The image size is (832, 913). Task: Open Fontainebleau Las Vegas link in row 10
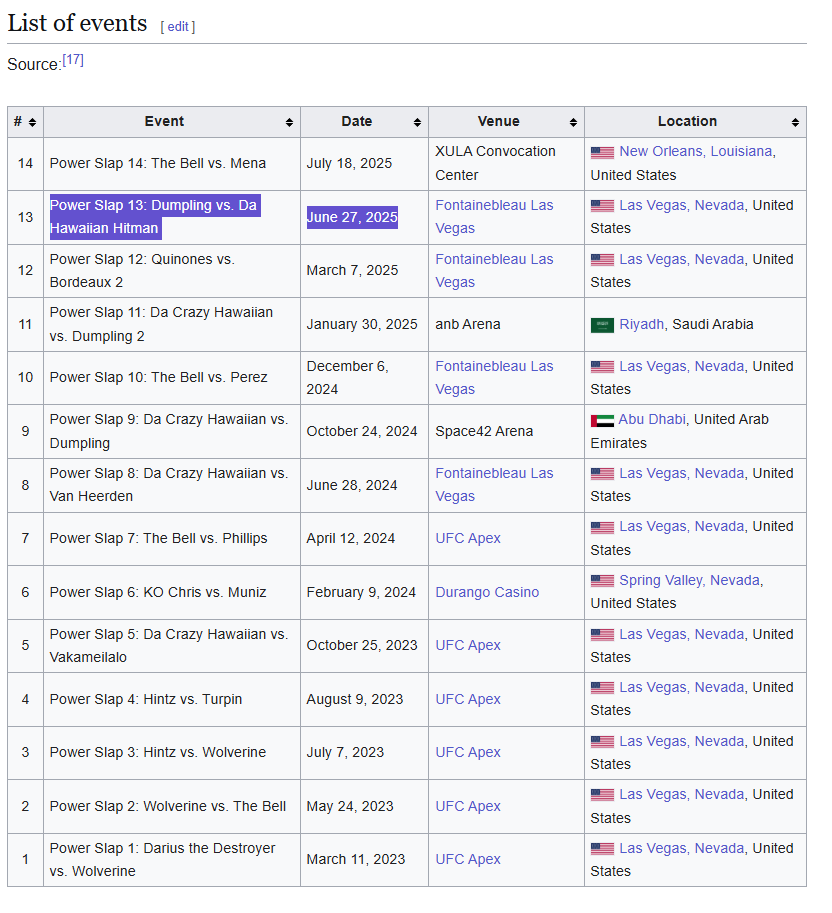click(494, 378)
